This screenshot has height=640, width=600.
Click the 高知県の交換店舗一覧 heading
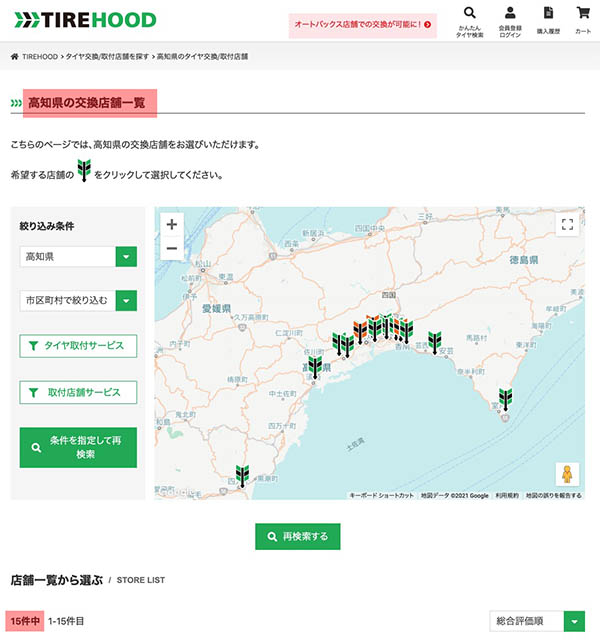coord(87,103)
